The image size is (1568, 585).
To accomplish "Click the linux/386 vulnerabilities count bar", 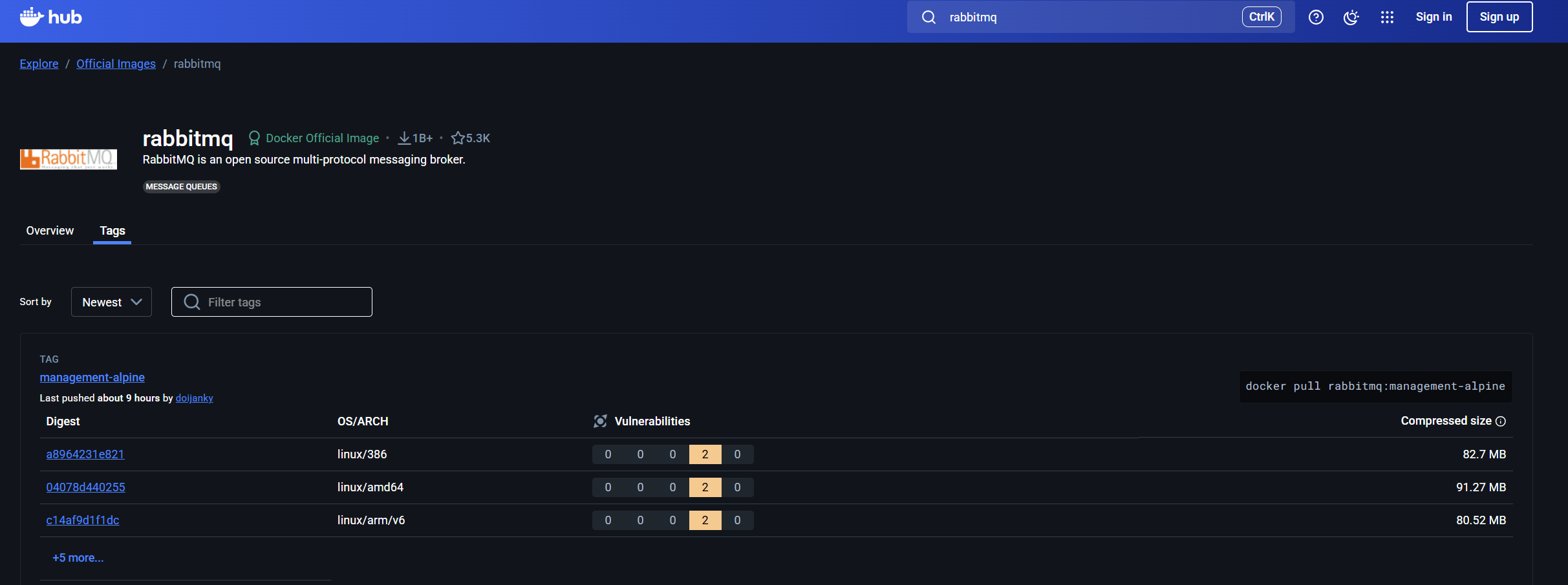I will pyautogui.click(x=673, y=454).
